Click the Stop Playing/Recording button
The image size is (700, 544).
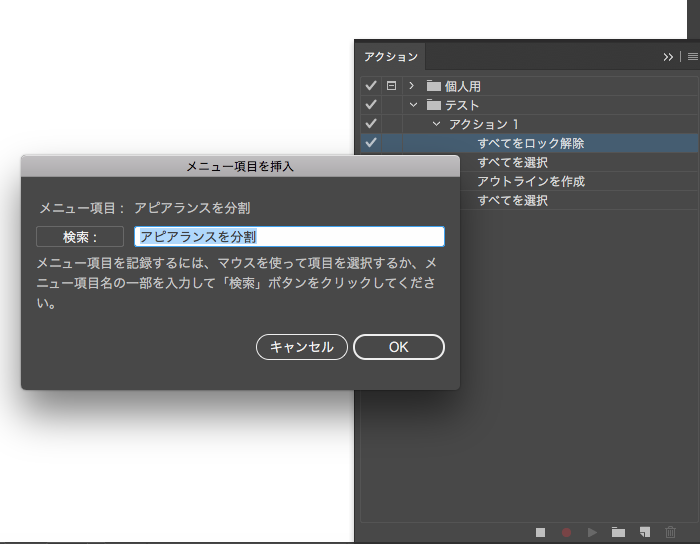coord(540,533)
